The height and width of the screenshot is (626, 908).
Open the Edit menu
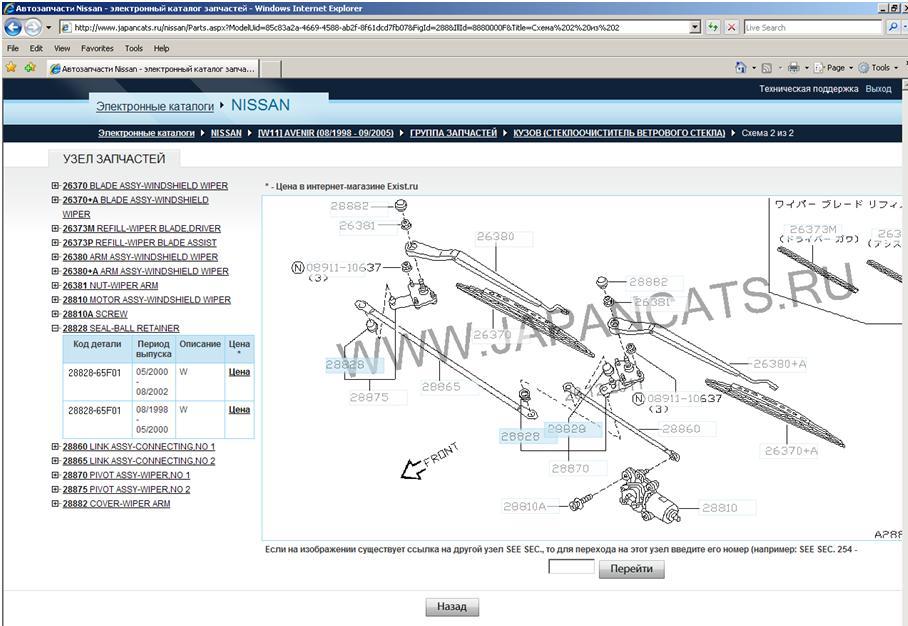(x=36, y=49)
